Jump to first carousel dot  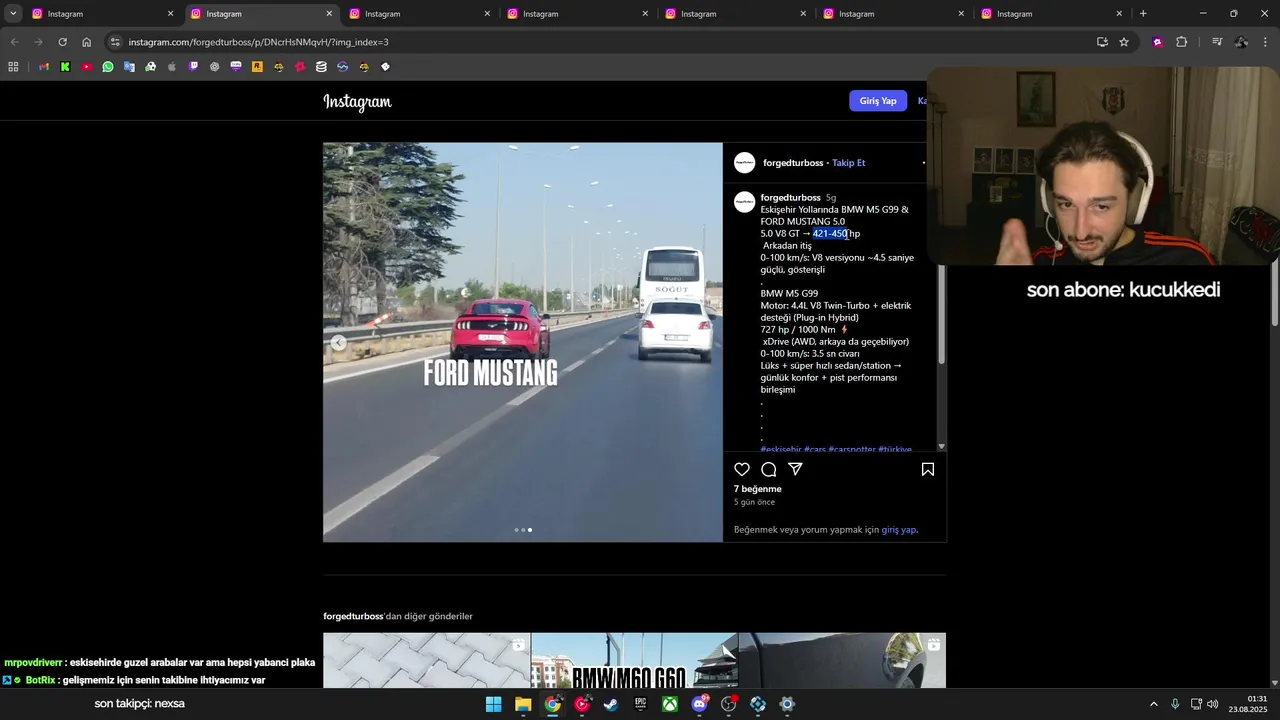pos(516,530)
